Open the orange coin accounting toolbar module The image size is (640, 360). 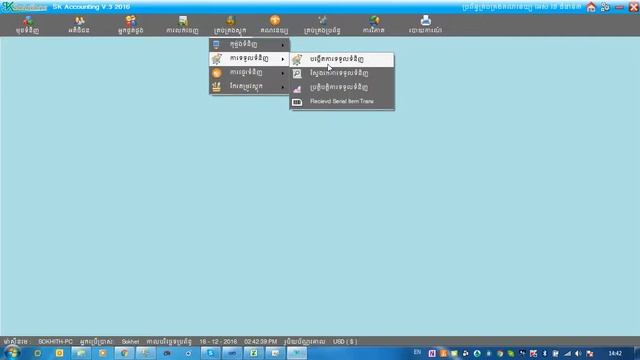274,25
